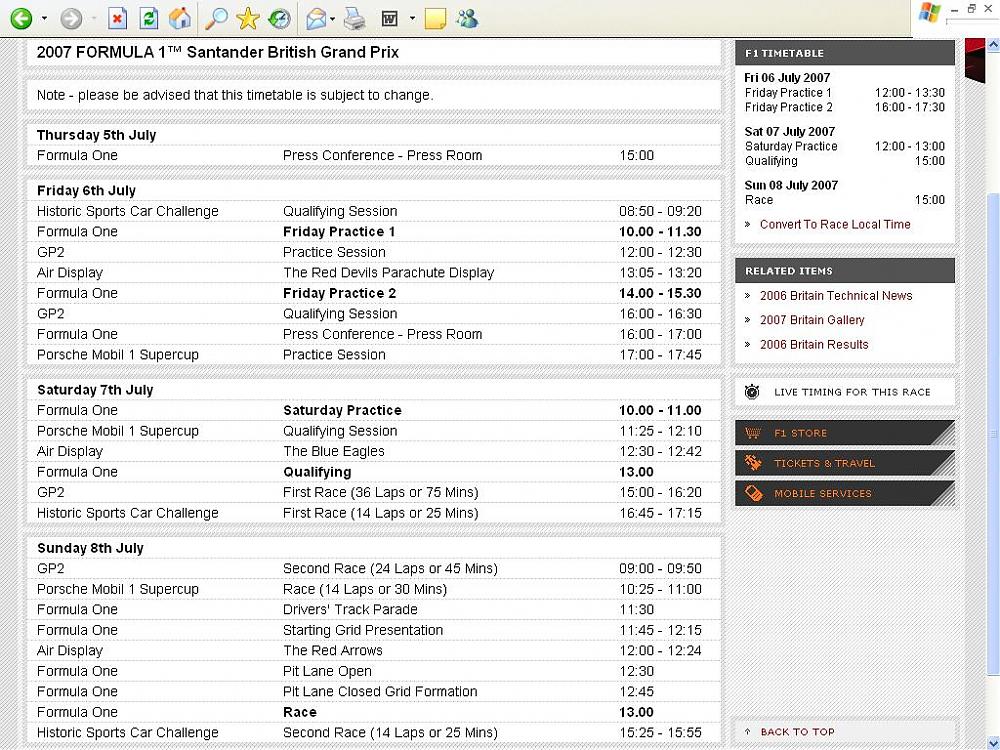Open the Favorites star
Image resolution: width=1000 pixels, height=750 pixels.
coord(248,18)
